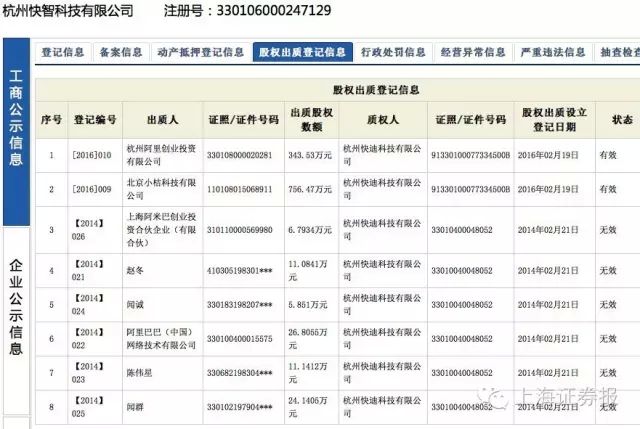This screenshot has width=640, height=429.
Task: Switch to the 经营异常信息 tab
Action: (x=473, y=52)
